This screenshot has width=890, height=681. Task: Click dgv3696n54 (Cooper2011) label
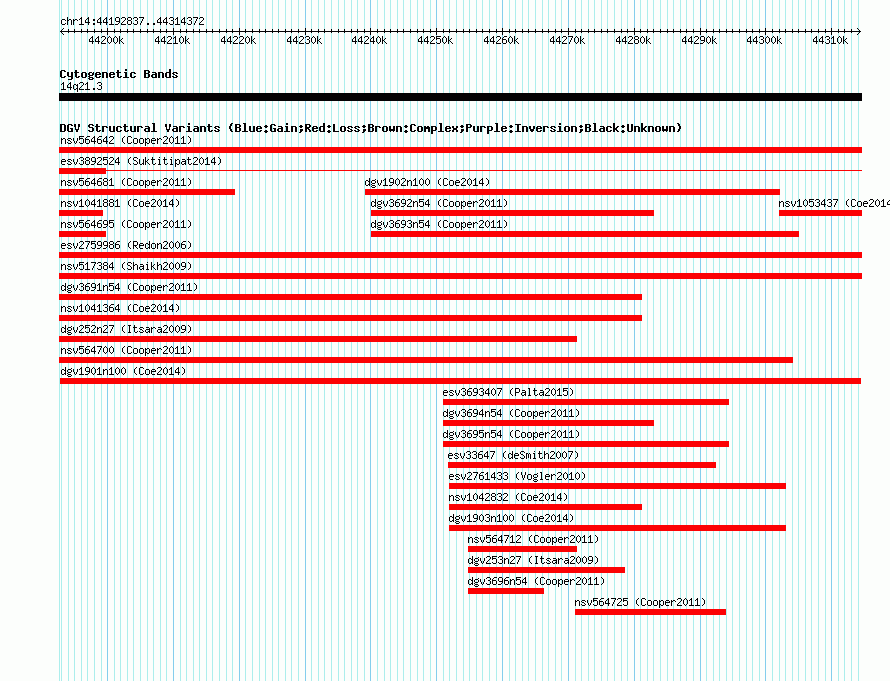click(536, 581)
